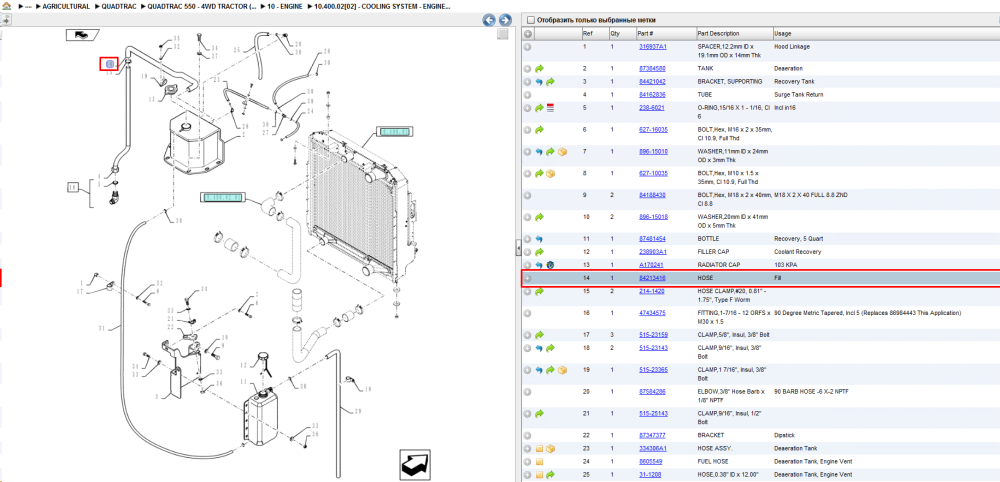
Task: Go to next diagram with forward arrow
Action: tap(504, 20)
